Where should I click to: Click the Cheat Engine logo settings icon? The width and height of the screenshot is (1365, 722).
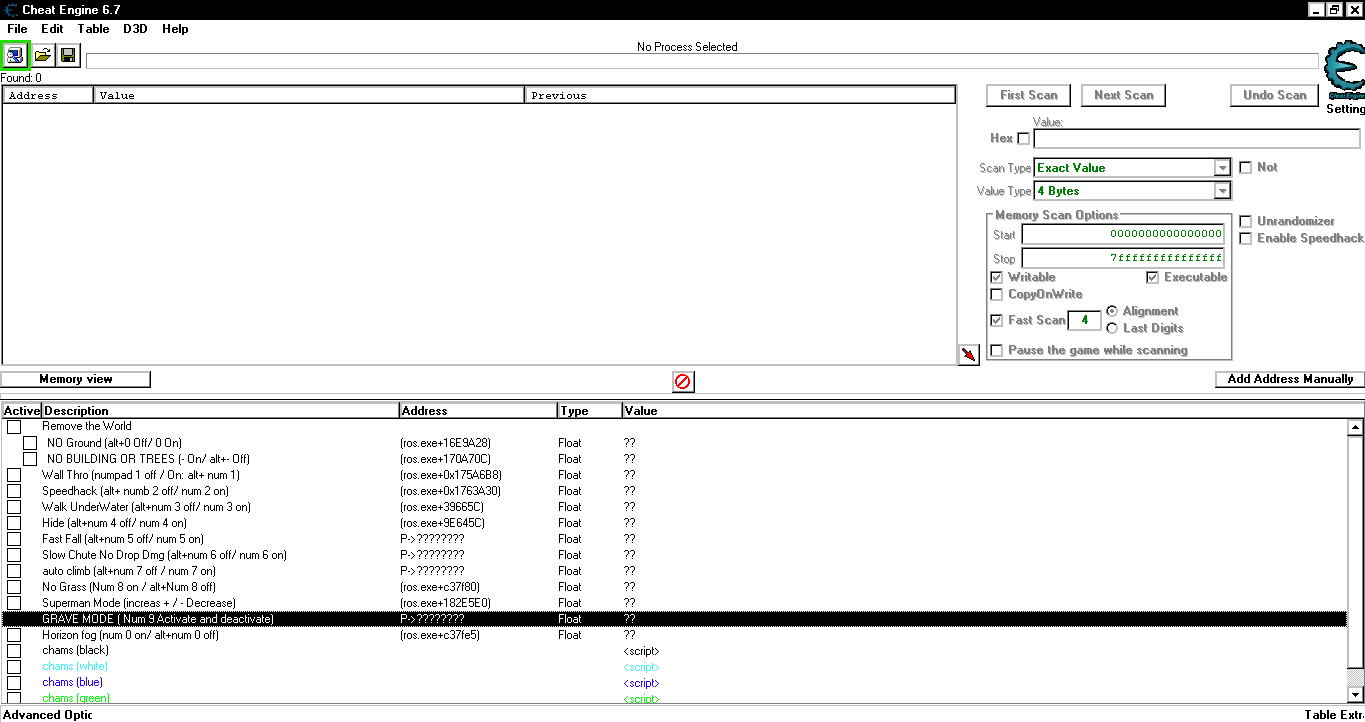1343,70
